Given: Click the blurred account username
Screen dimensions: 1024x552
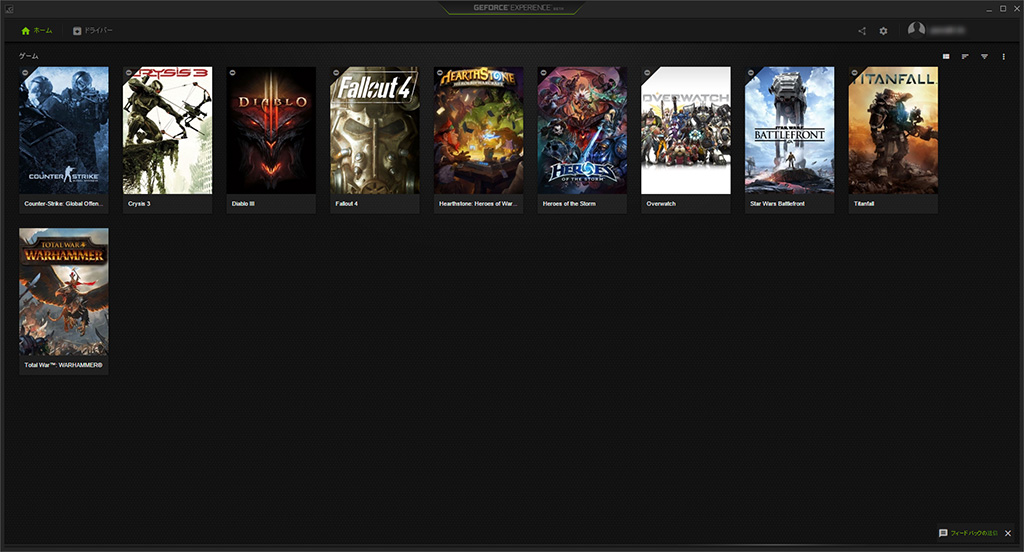Looking at the screenshot, I should pyautogui.click(x=948, y=30).
